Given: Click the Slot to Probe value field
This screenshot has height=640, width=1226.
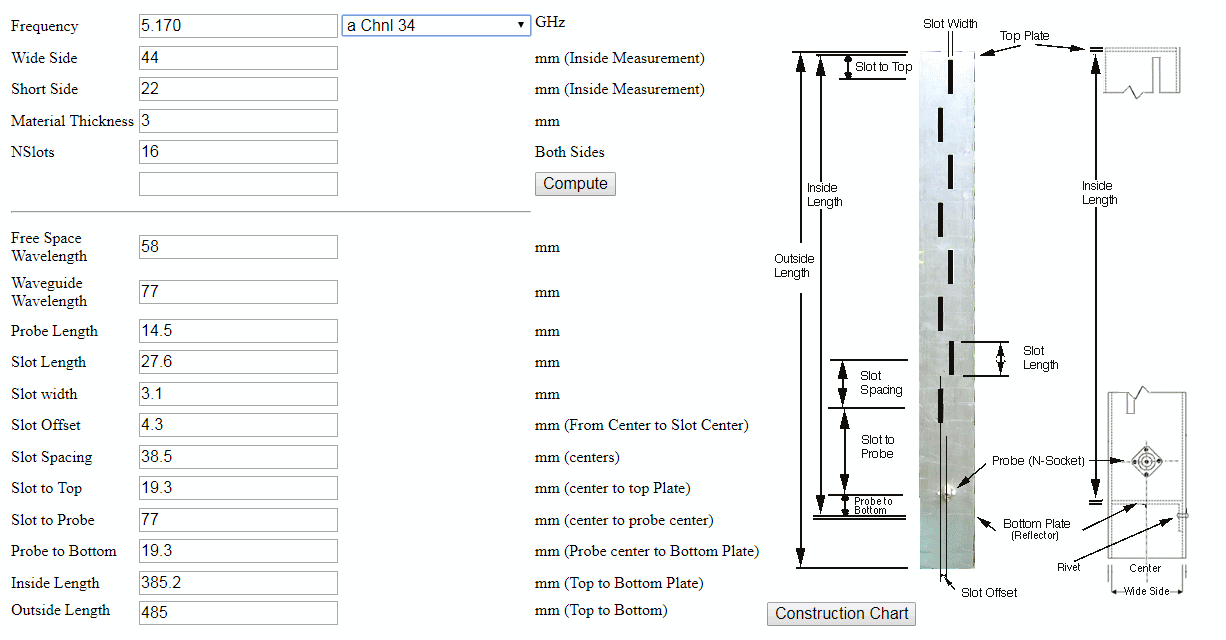Looking at the screenshot, I should 238,520.
